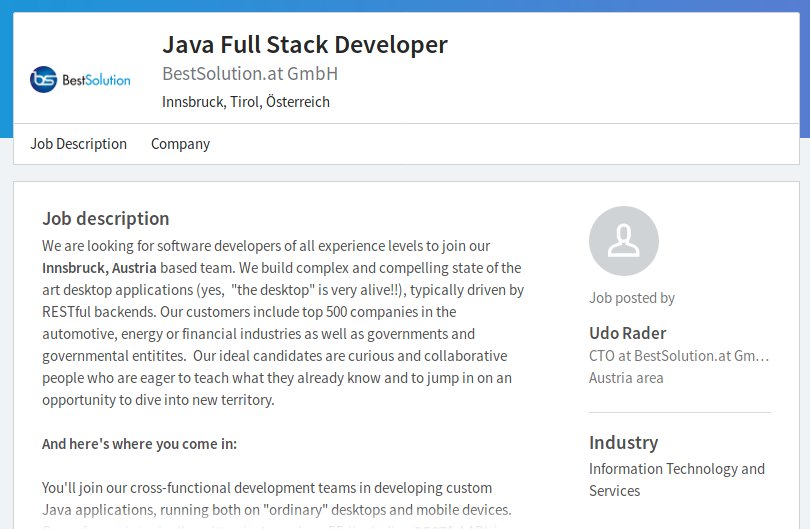This screenshot has width=810, height=529.
Task: Click the line starting 'Java applications, running both'
Action: point(277,510)
